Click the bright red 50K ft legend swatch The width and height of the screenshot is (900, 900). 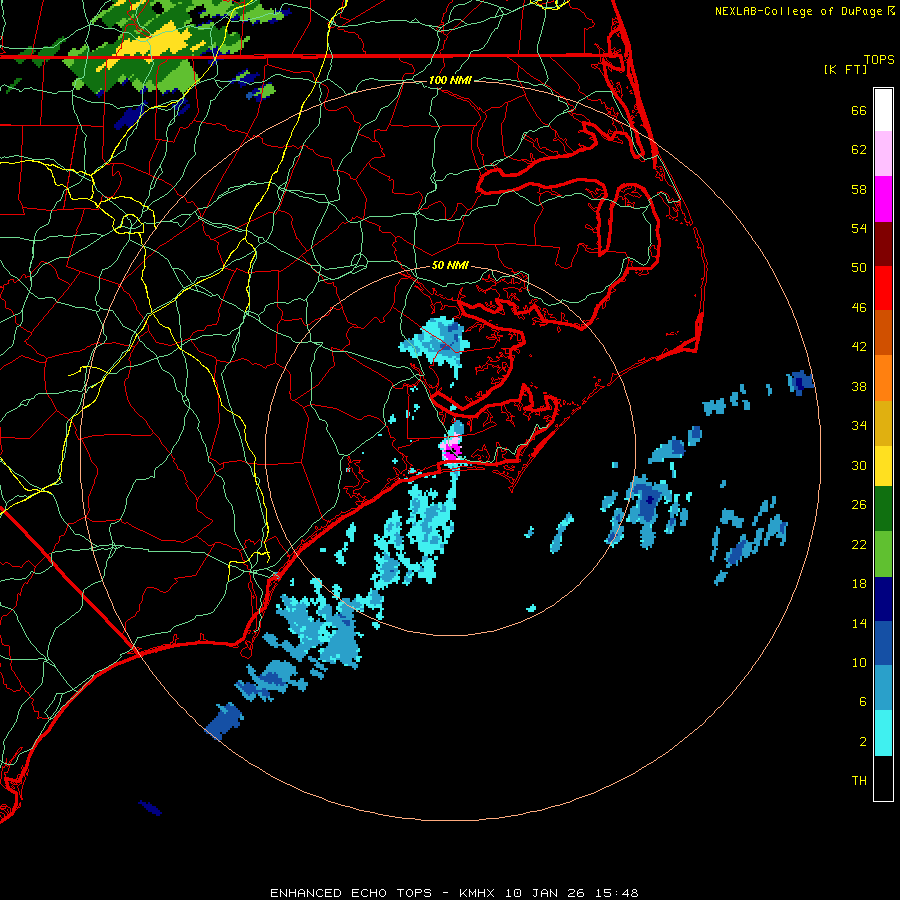pos(883,288)
